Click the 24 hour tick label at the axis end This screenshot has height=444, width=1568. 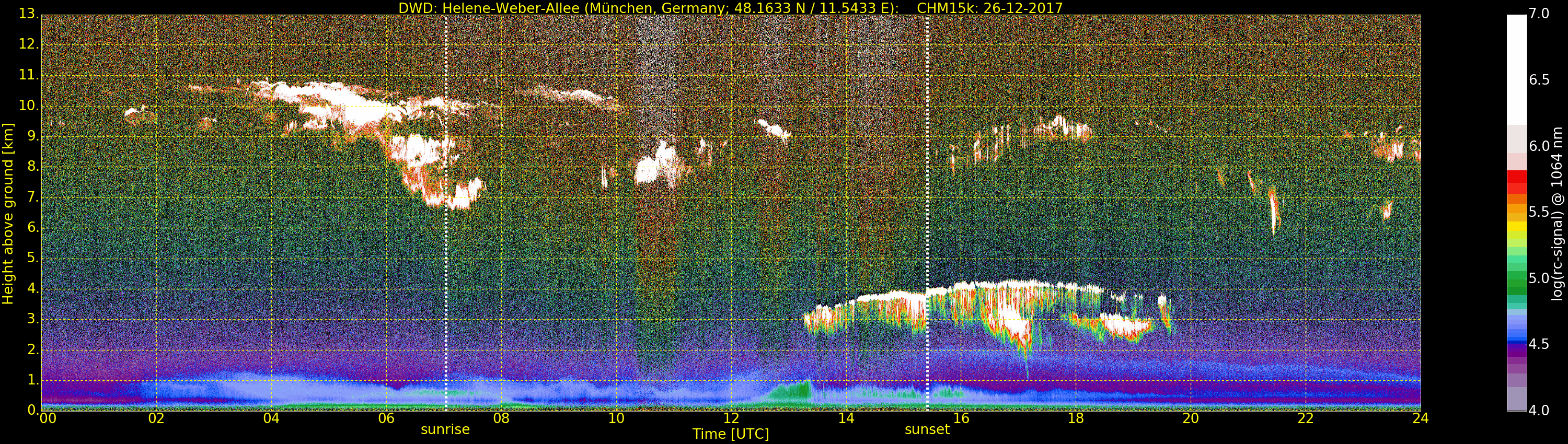[1420, 418]
